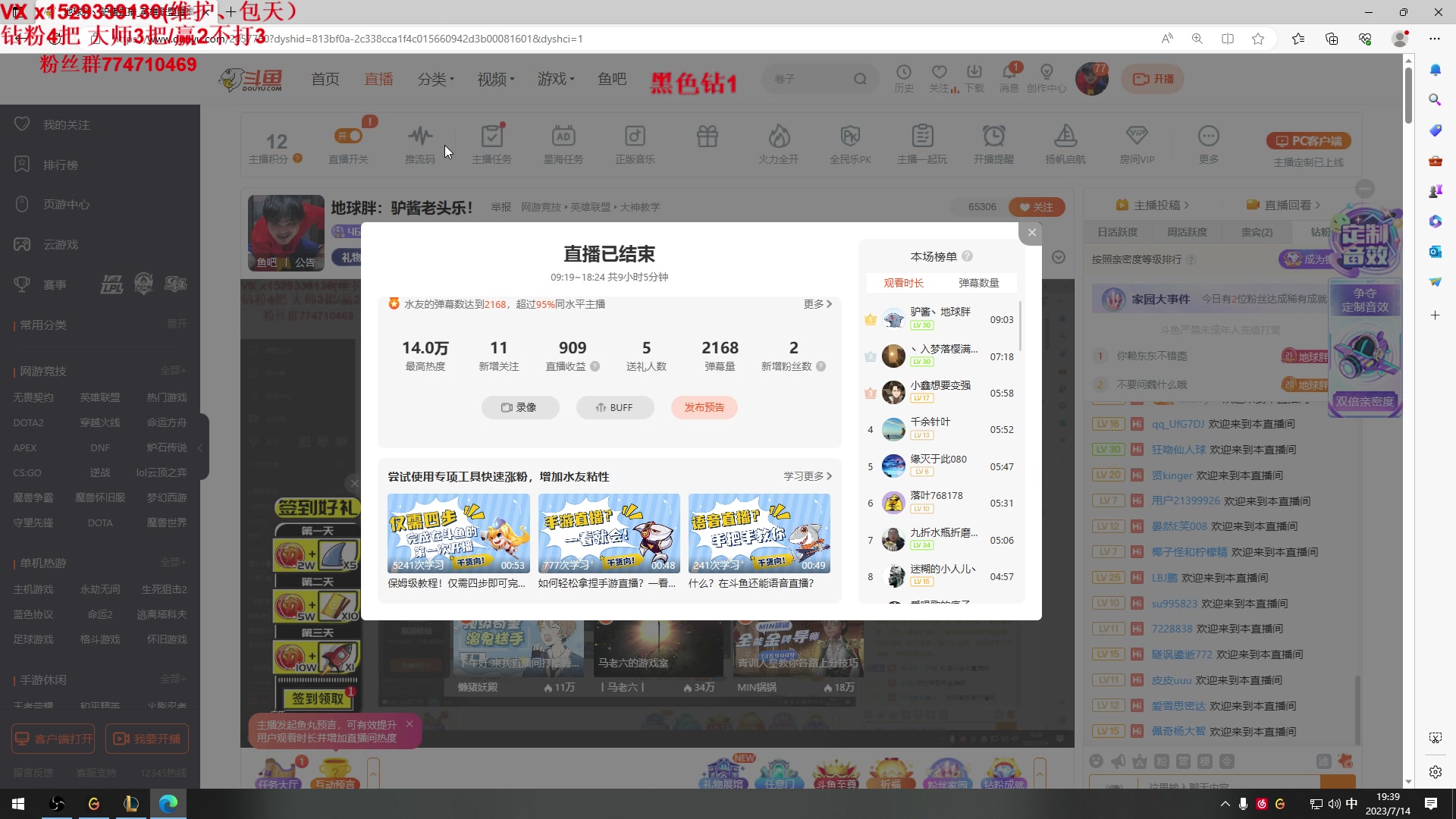Click the site search input field
The image size is (1456, 819).
click(x=808, y=79)
